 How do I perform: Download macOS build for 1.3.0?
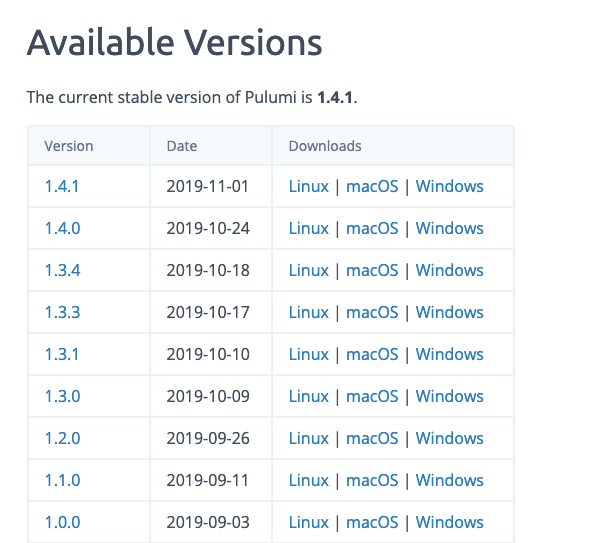(372, 396)
